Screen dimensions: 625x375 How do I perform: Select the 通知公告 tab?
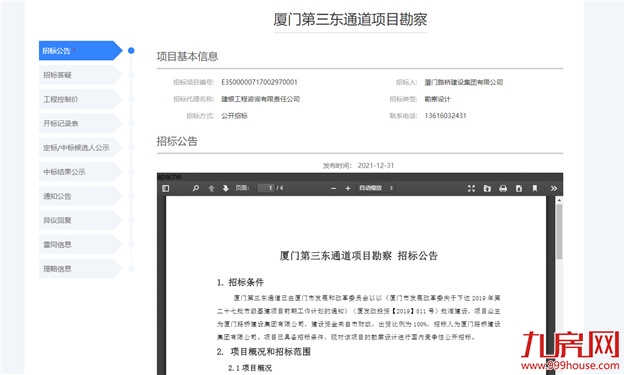click(x=80, y=196)
